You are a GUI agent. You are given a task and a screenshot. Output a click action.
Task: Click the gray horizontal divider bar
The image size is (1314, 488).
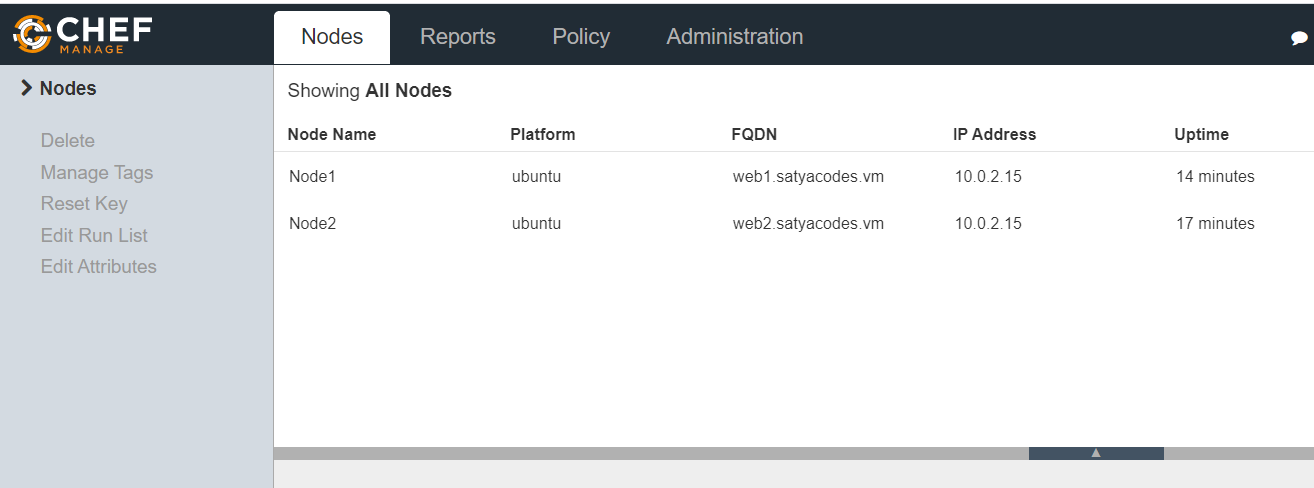(x=650, y=453)
